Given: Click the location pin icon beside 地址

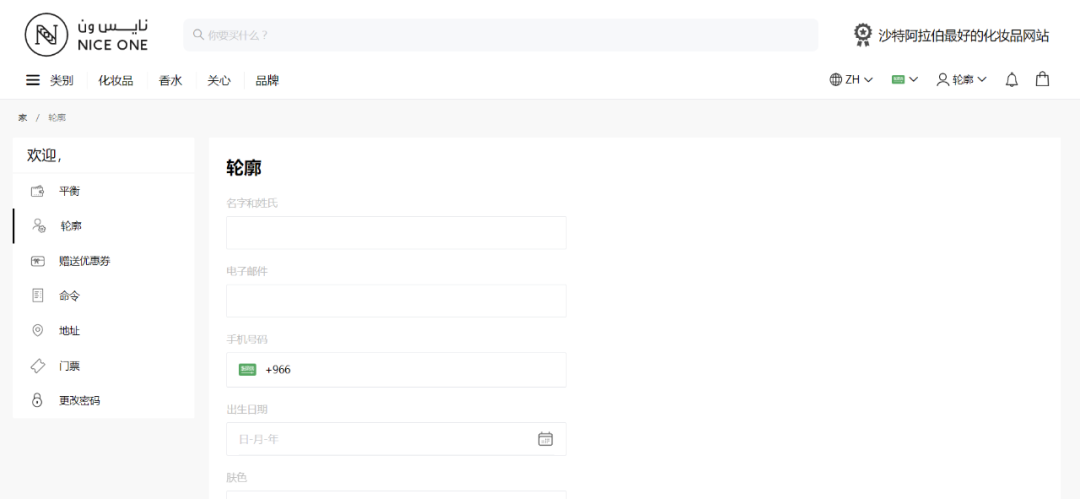Looking at the screenshot, I should 38,330.
